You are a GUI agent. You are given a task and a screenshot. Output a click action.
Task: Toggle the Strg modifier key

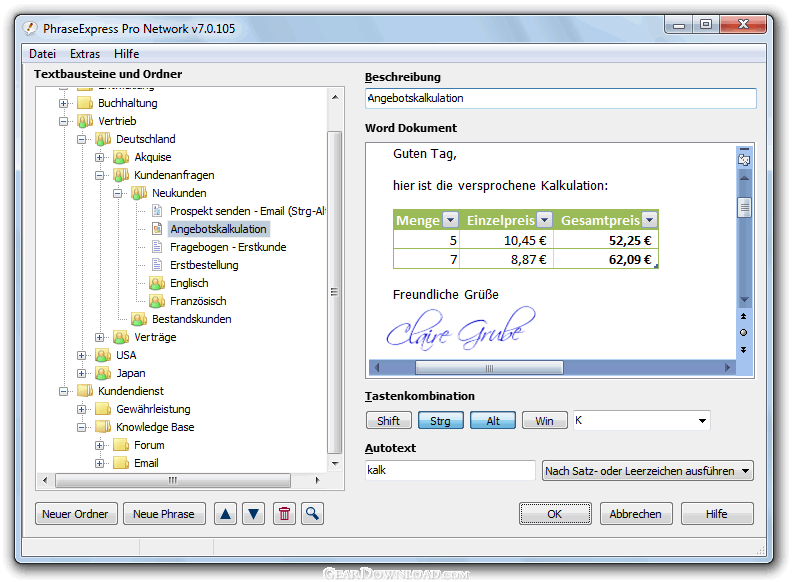pyautogui.click(x=440, y=420)
